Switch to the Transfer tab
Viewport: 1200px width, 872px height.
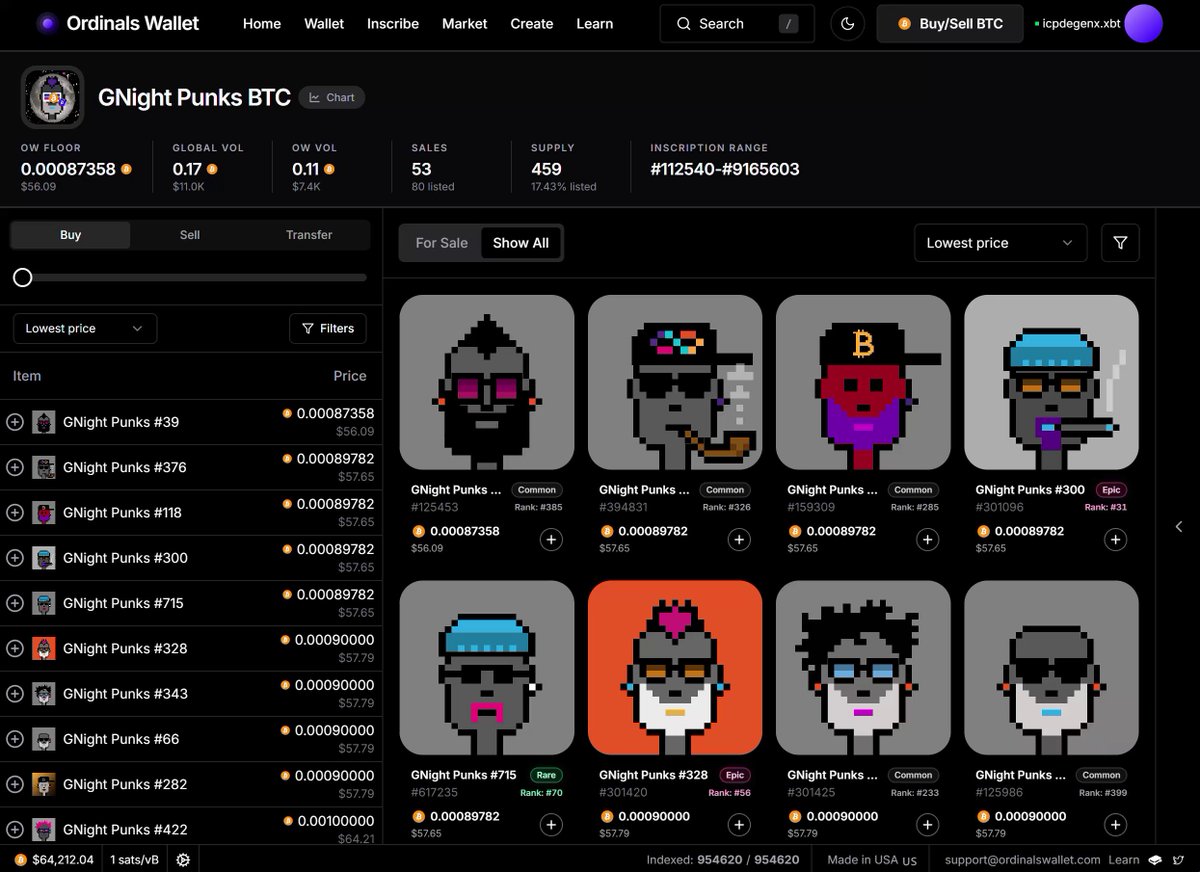coord(309,235)
